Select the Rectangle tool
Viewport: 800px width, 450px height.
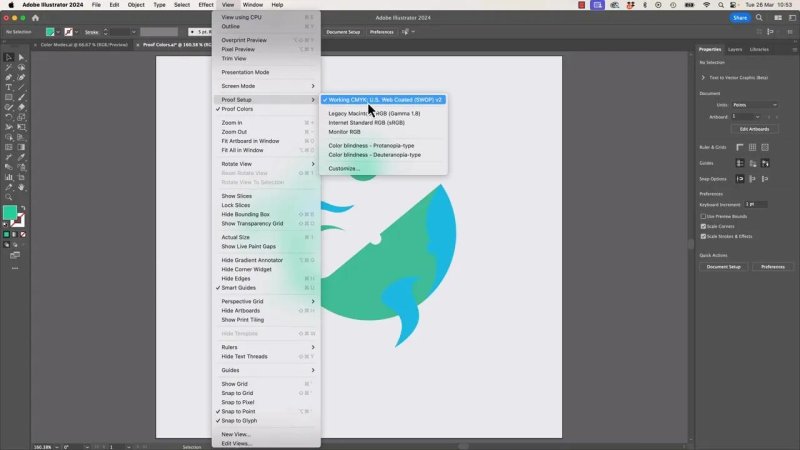(x=9, y=97)
